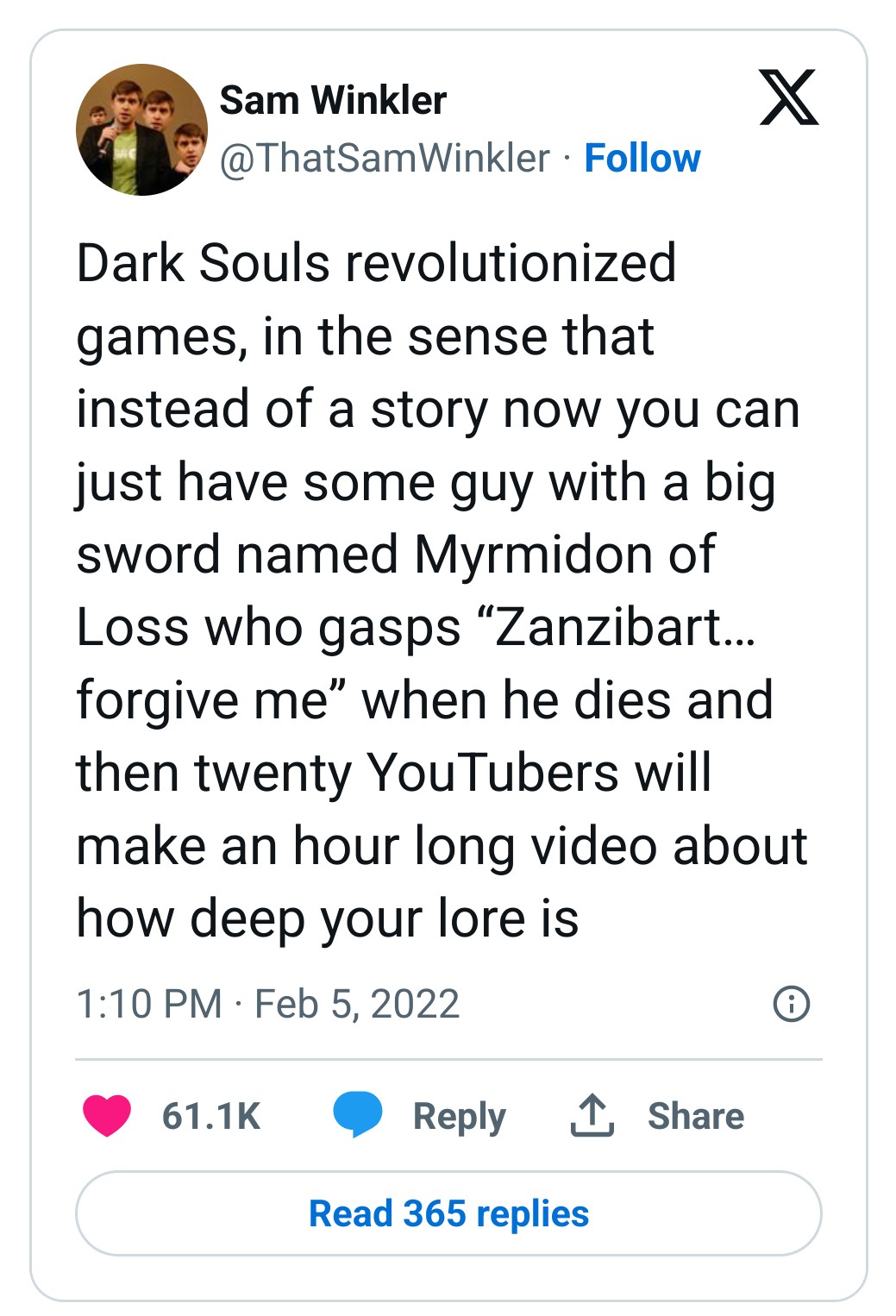This screenshot has height=1316, width=896.
Task: Open the Read 365 replies button
Action: pyautogui.click(x=448, y=1213)
